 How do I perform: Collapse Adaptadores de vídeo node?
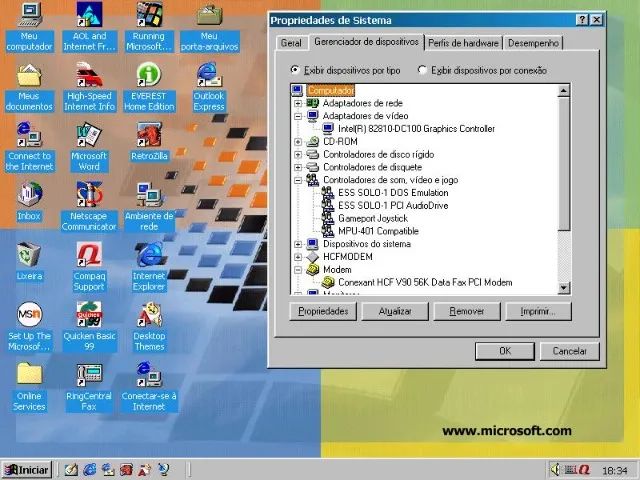pos(298,116)
